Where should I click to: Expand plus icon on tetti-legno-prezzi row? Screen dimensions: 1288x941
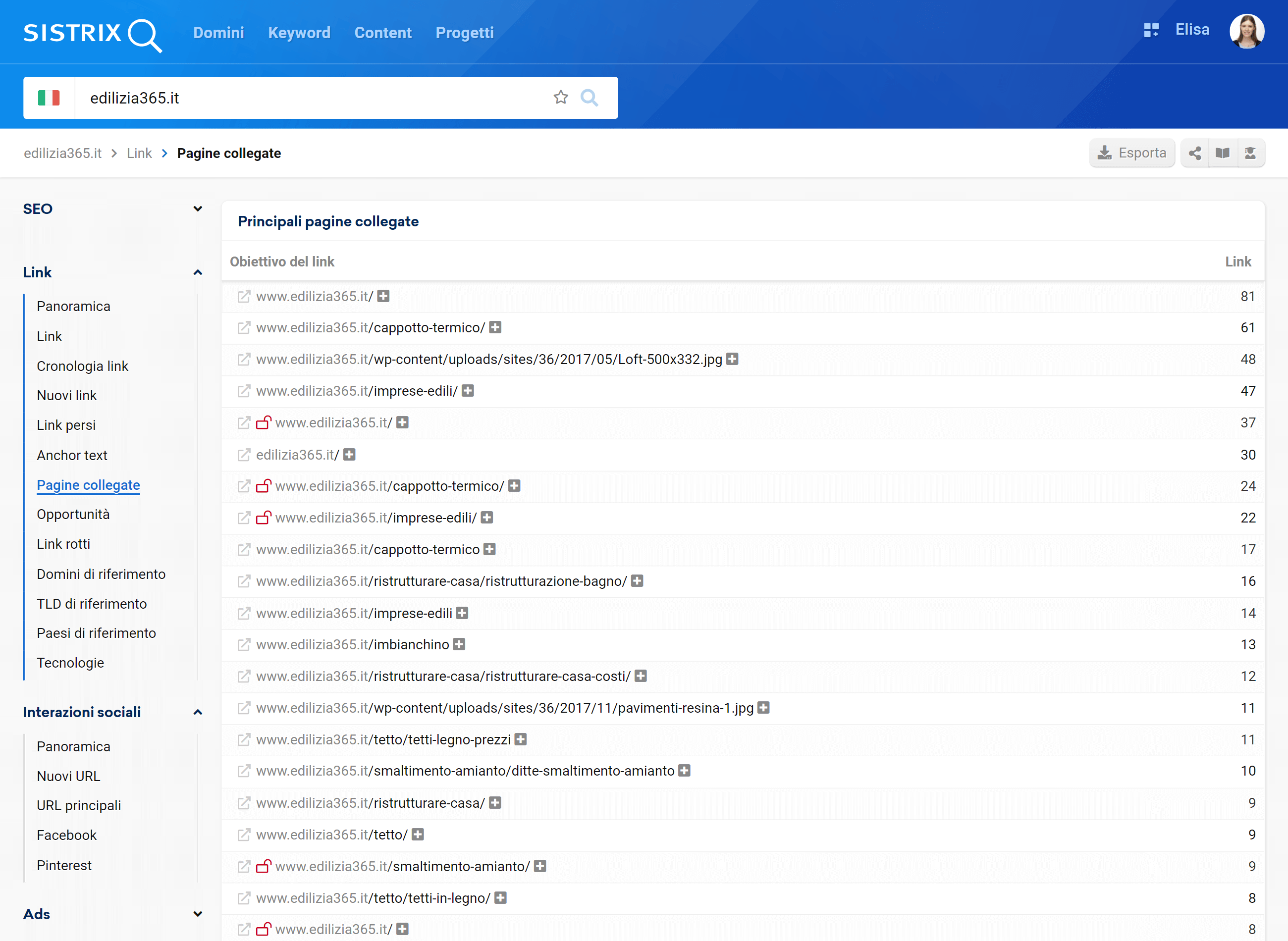pyautogui.click(x=520, y=739)
